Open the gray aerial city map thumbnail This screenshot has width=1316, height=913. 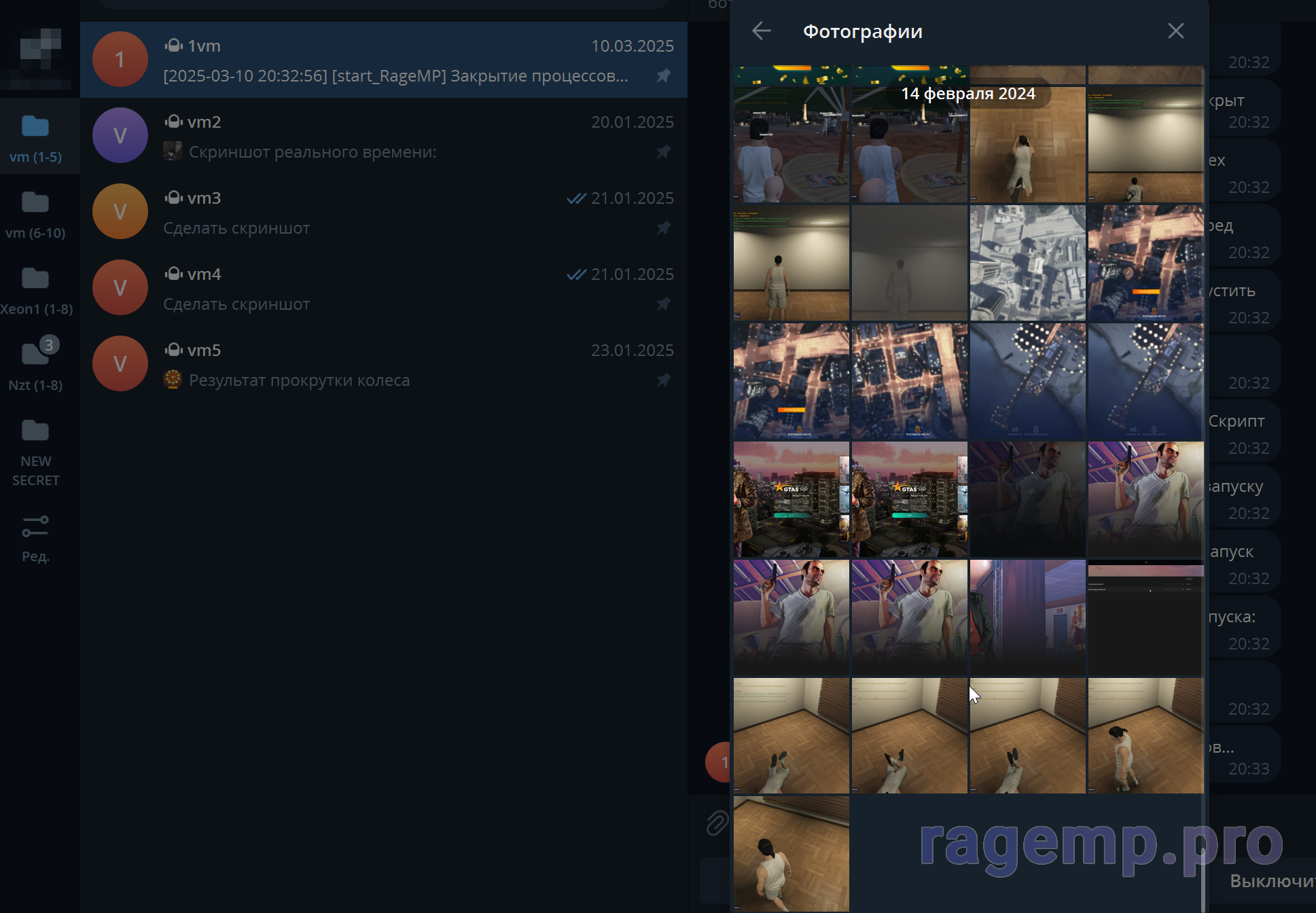tap(1027, 263)
